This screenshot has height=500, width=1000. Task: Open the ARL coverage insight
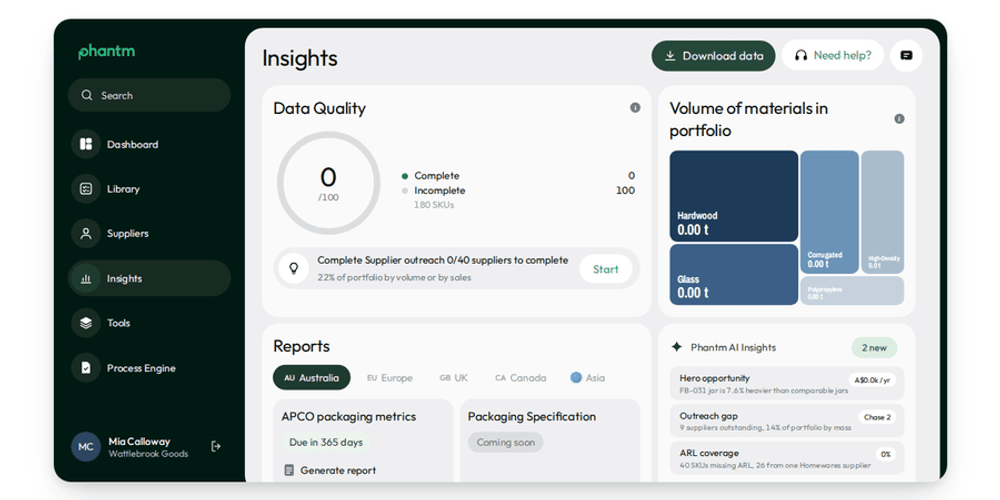pos(787,459)
